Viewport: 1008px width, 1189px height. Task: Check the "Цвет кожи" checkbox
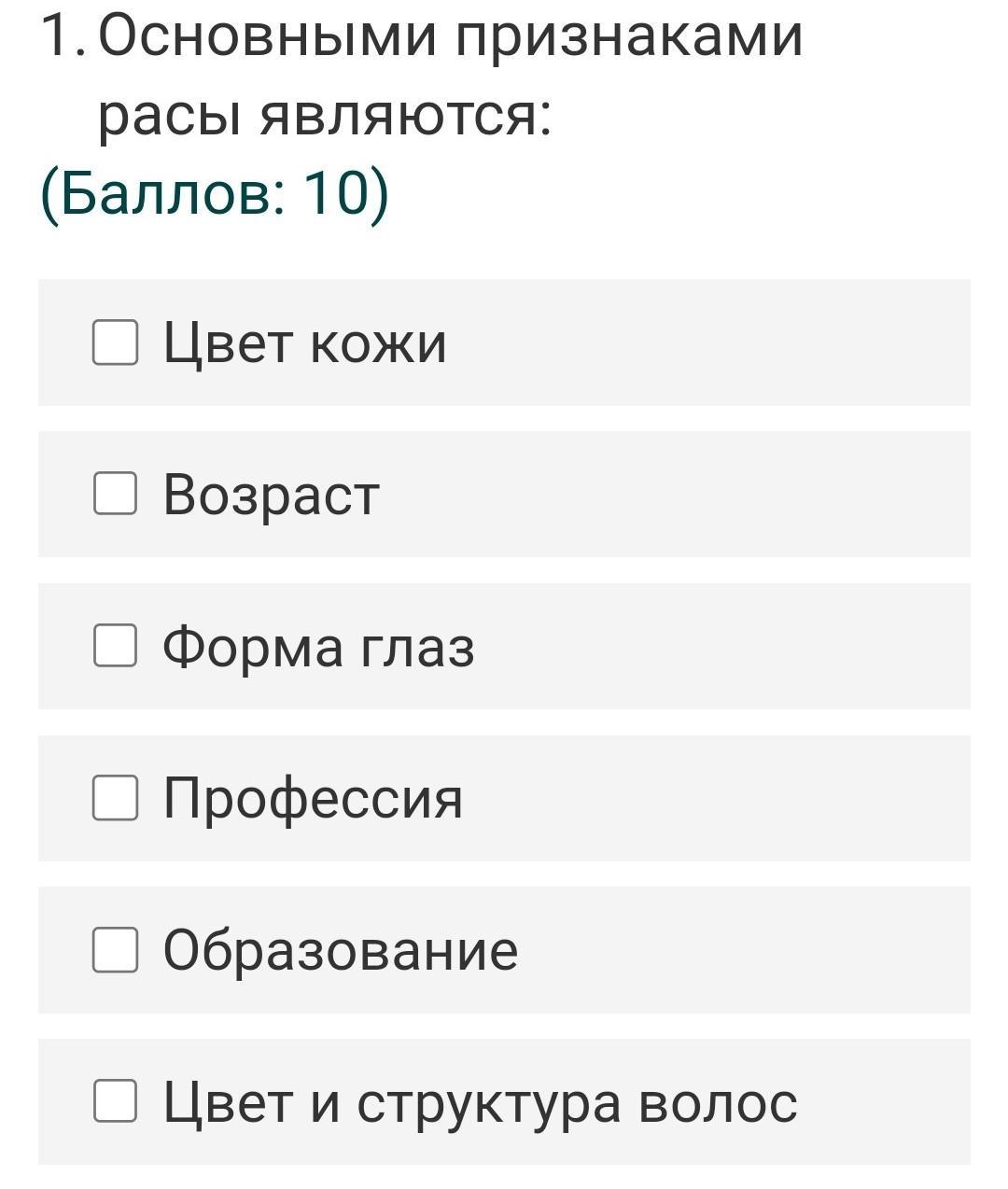click(x=116, y=342)
